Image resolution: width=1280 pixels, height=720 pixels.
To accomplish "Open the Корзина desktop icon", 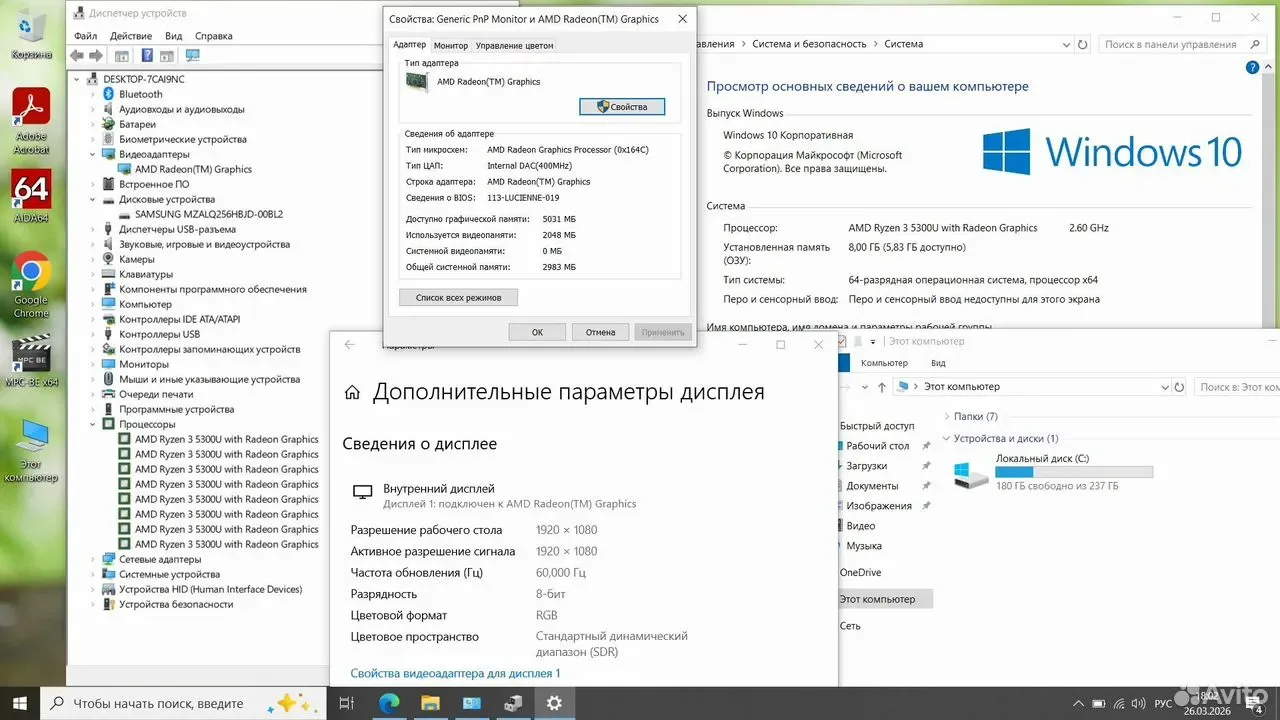I will (x=31, y=34).
